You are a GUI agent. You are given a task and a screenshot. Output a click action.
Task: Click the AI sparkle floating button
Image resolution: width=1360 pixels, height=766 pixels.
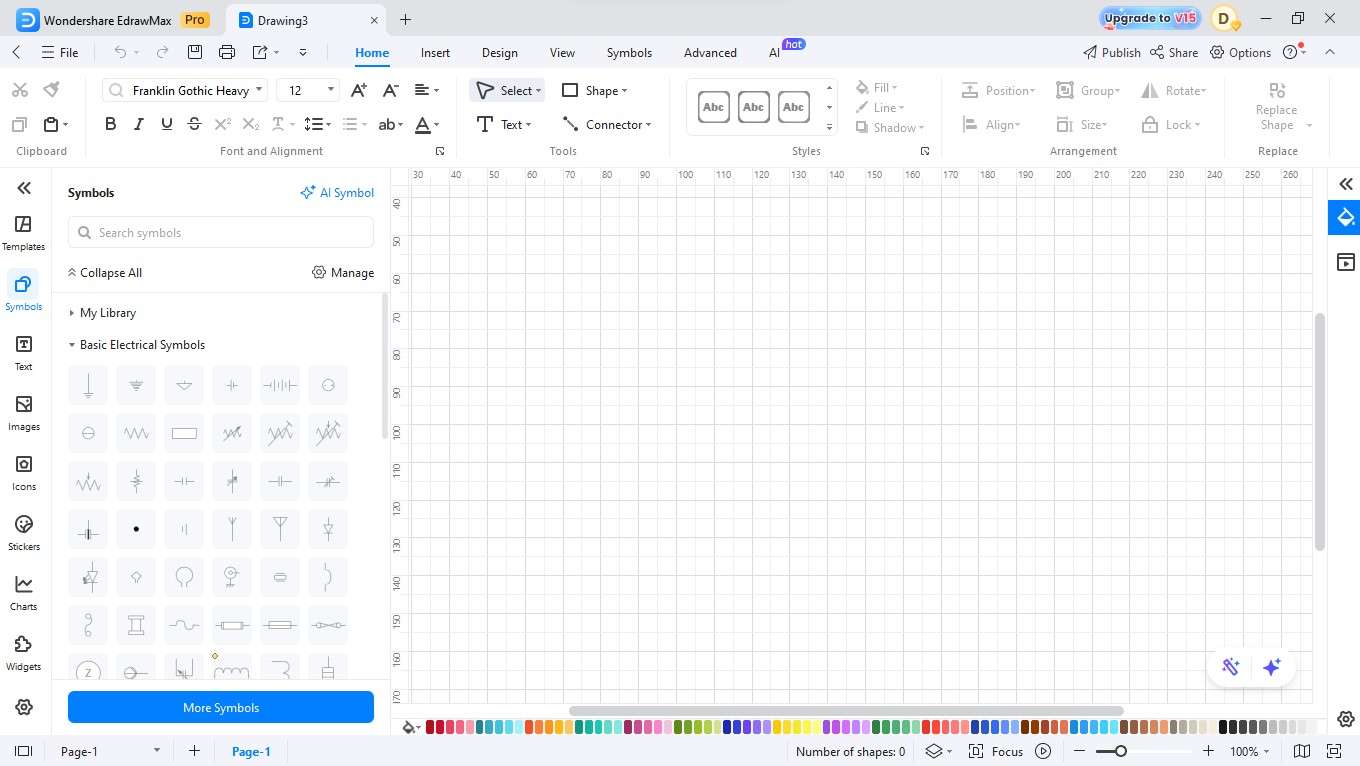(1271, 667)
